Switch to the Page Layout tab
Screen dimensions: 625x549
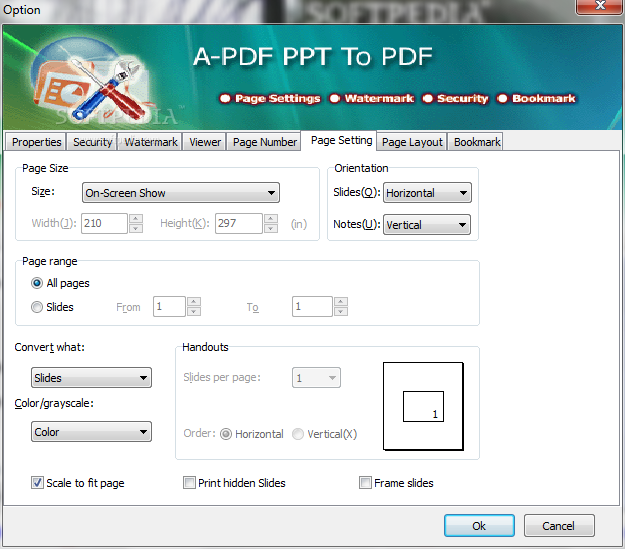412,142
